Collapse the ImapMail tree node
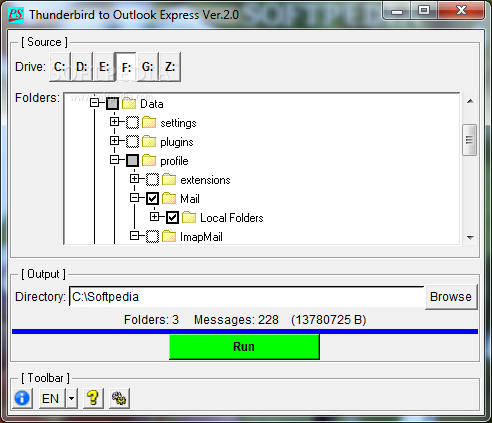 point(134,236)
